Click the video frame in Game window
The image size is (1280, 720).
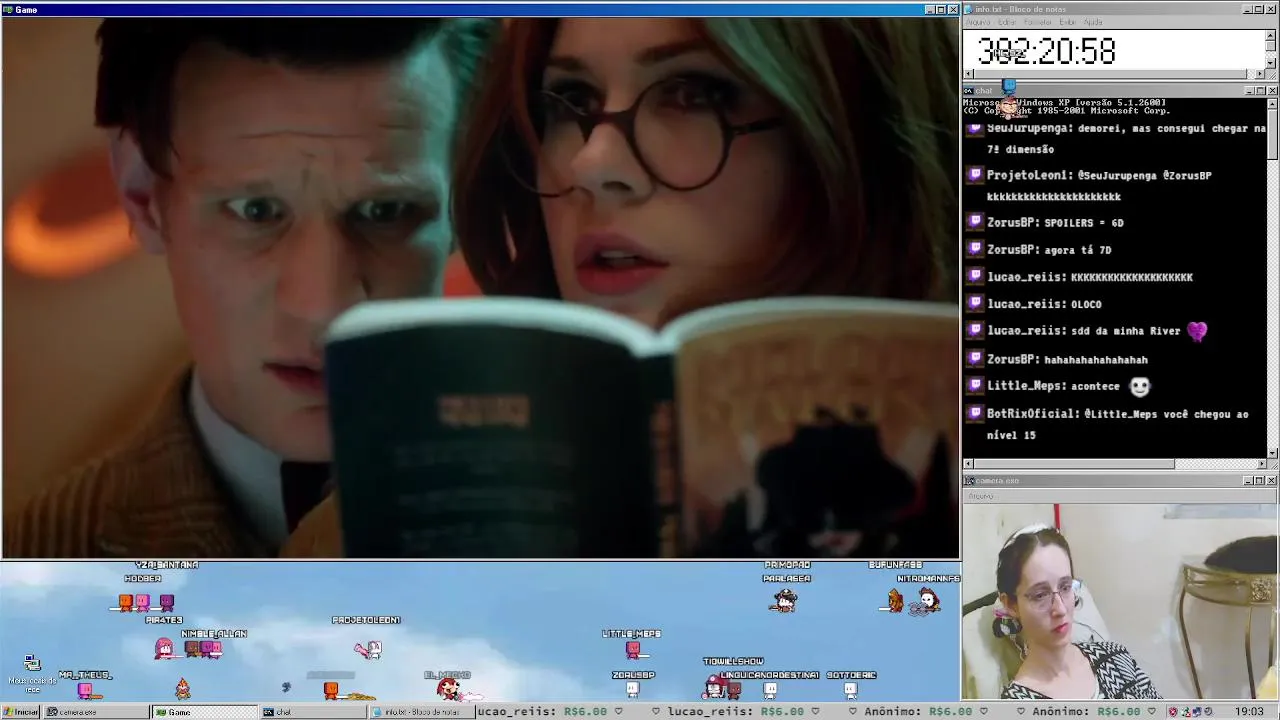(x=480, y=287)
